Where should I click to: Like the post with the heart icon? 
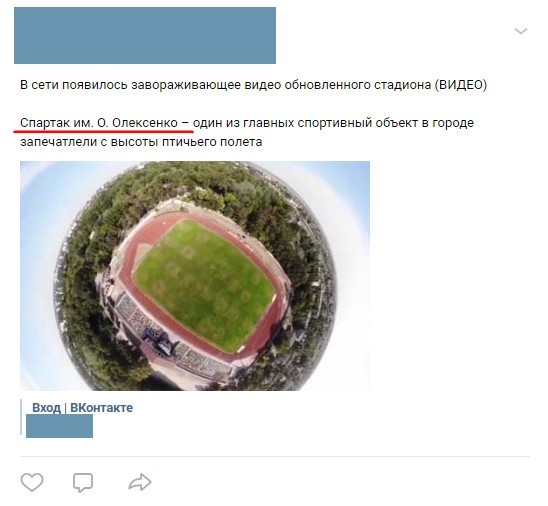32,482
